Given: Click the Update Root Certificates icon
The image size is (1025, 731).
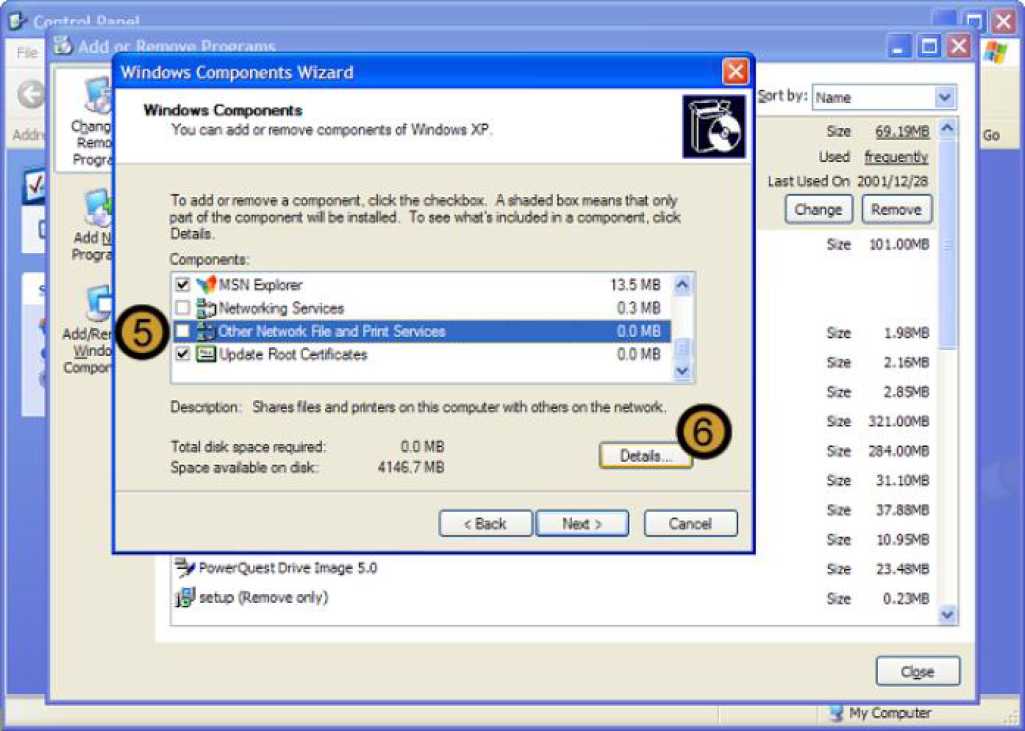Looking at the screenshot, I should [x=206, y=354].
